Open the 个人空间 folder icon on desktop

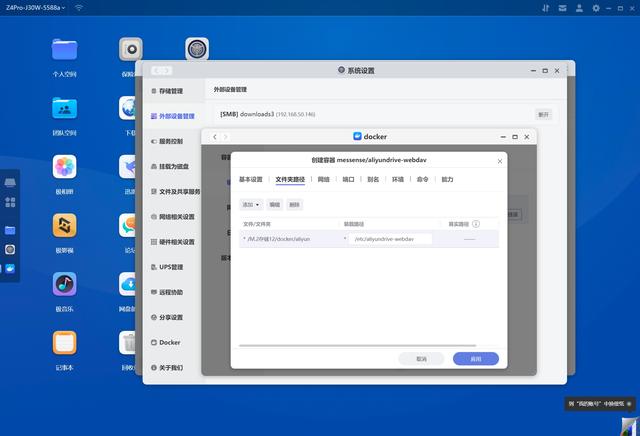64,49
